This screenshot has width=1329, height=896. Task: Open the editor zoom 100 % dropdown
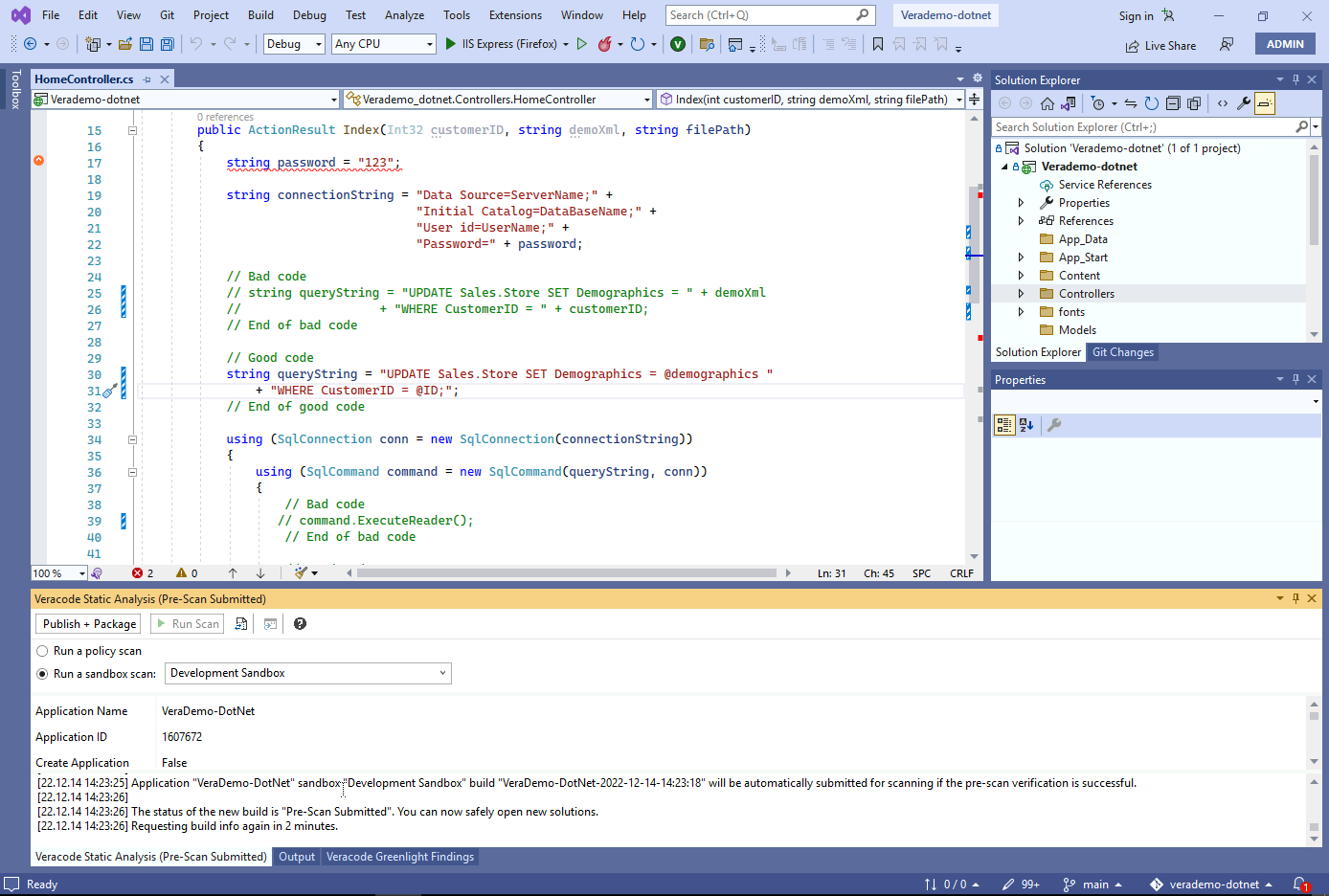(59, 573)
